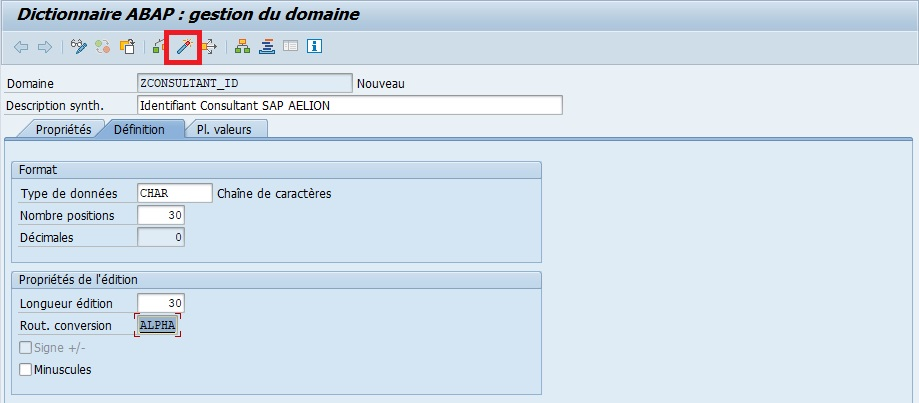Click the blue navigation stack icon

(x=266, y=47)
